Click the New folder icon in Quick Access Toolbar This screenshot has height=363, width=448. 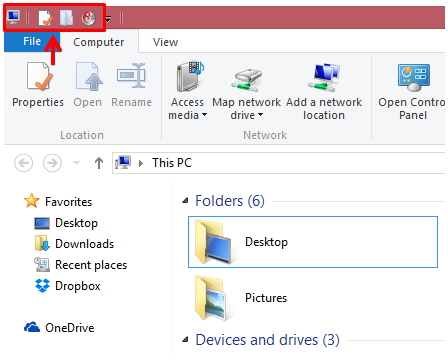coord(66,18)
